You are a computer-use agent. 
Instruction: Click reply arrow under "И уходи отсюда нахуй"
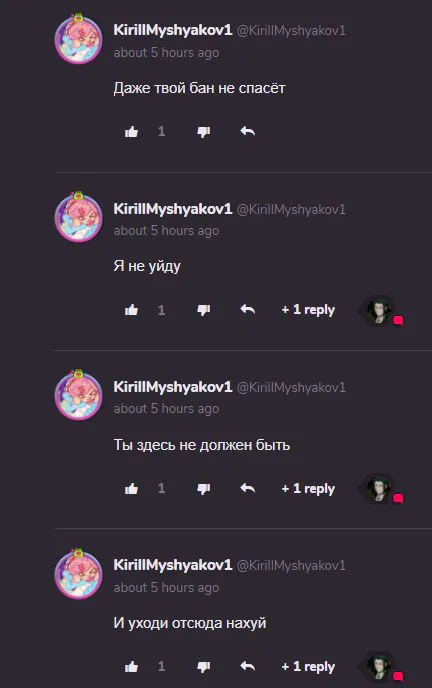point(248,666)
